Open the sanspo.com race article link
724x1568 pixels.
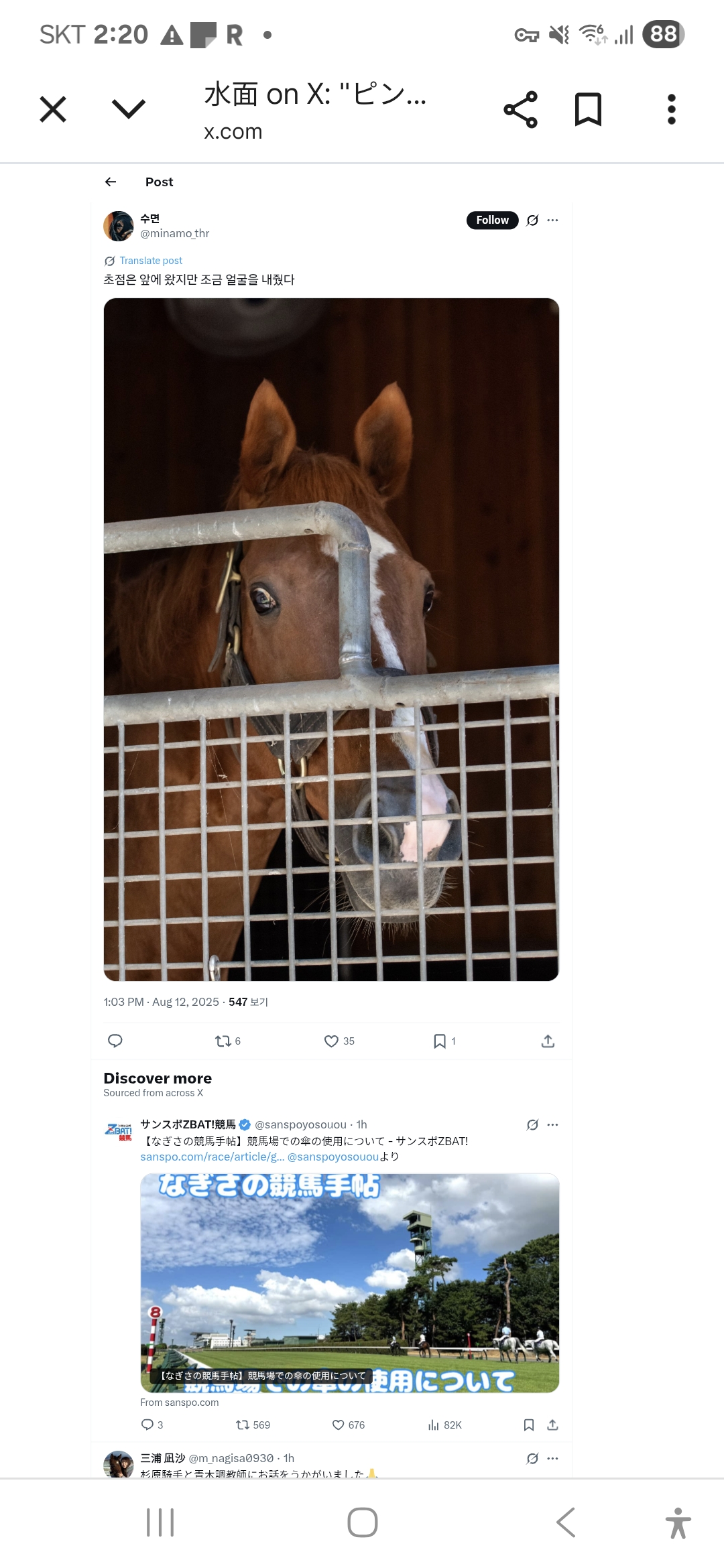(x=212, y=1157)
